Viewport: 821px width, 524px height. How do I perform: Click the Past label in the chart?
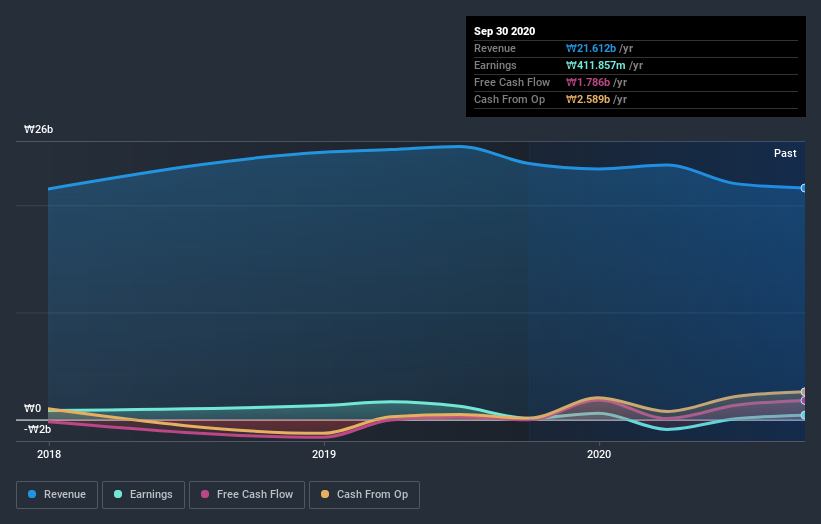point(785,153)
